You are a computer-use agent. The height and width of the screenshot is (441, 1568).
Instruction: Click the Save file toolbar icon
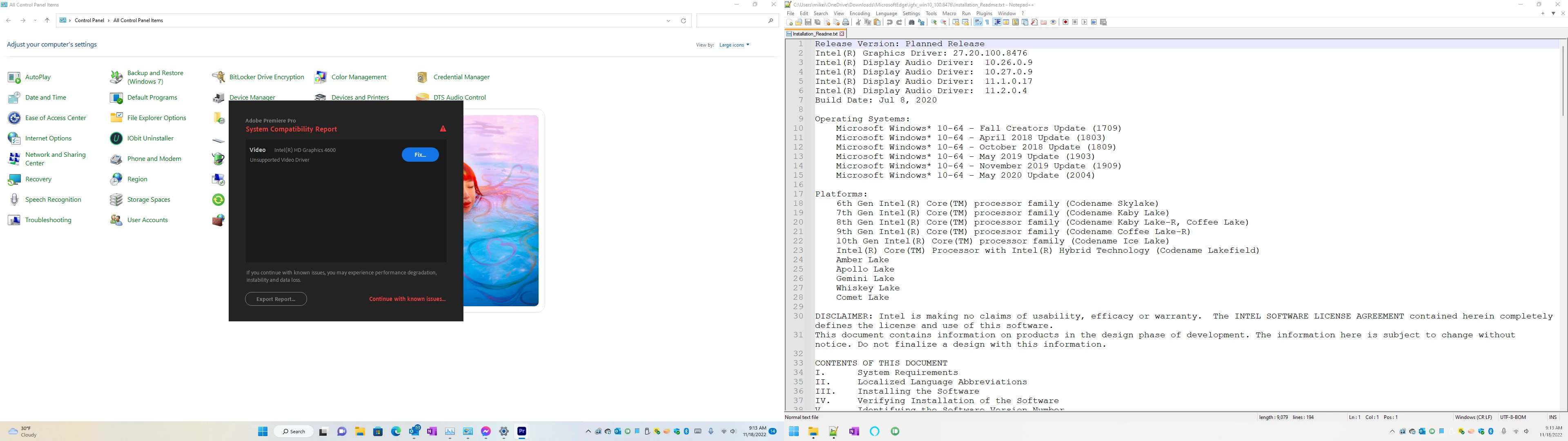click(808, 22)
